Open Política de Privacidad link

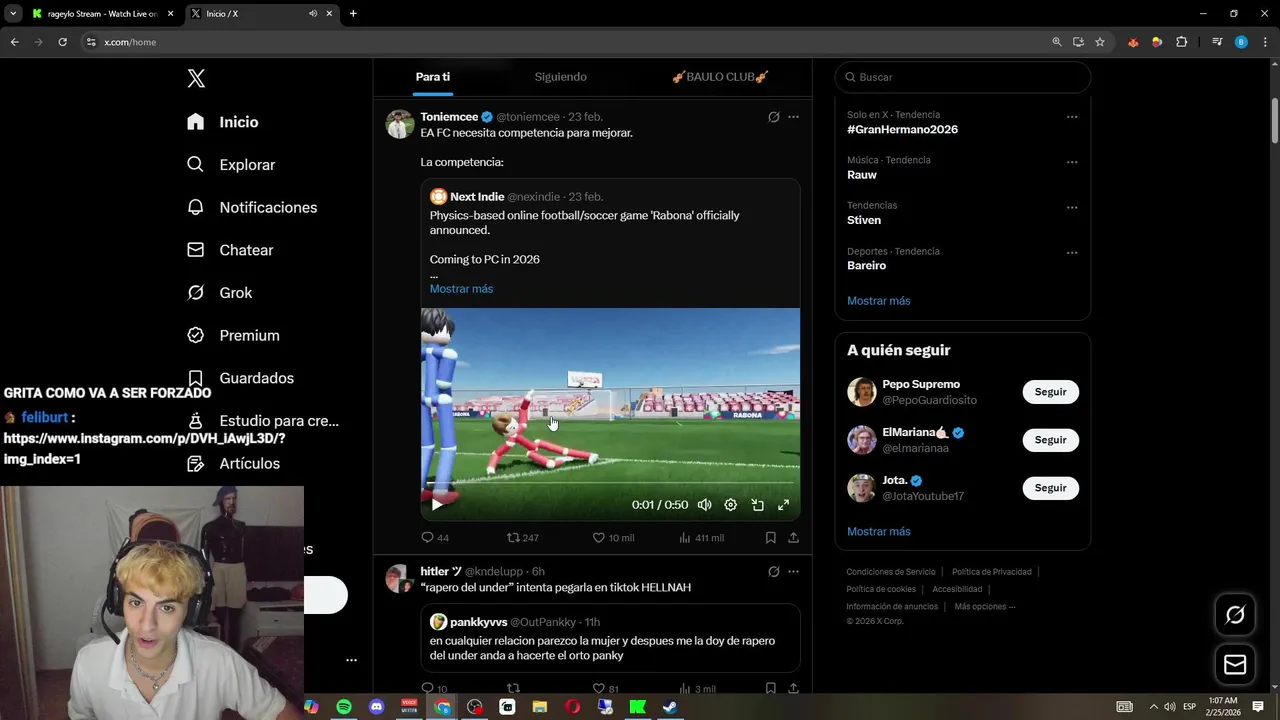[x=991, y=572]
